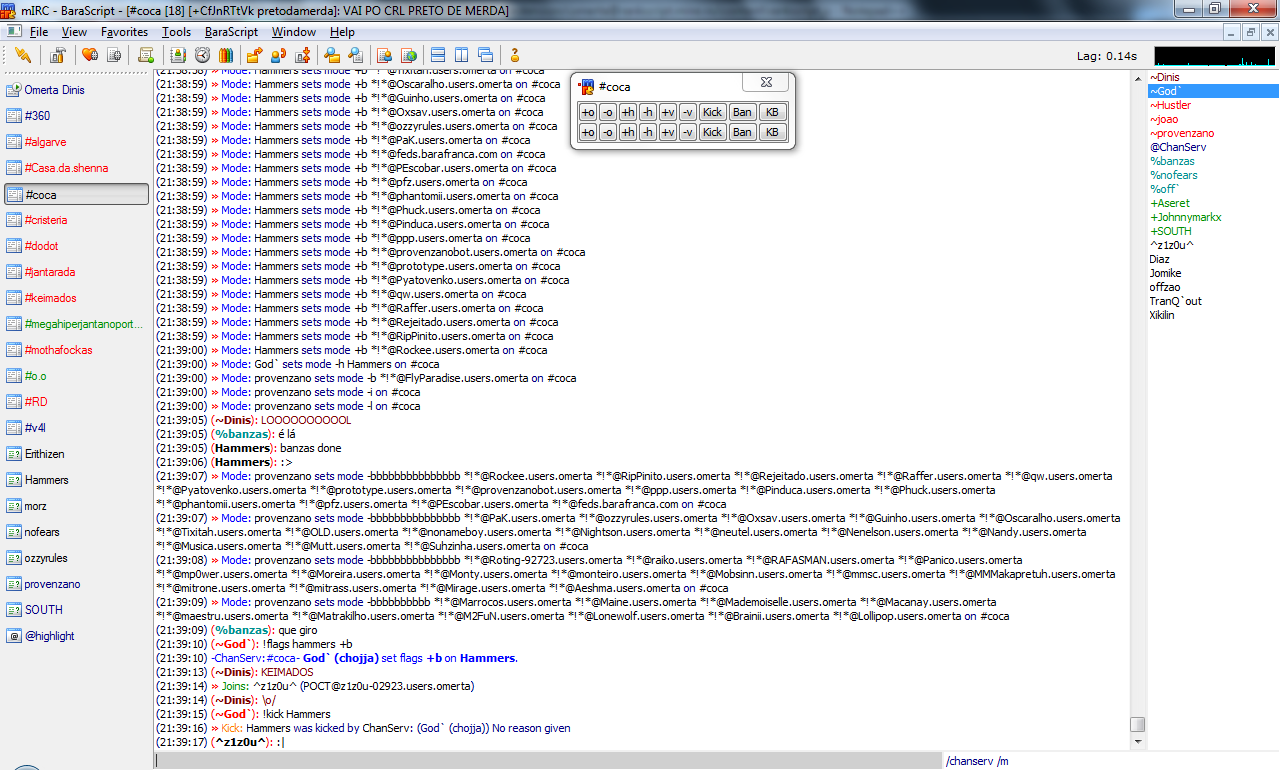Click the Cascade windows toolbar icon

click(x=485, y=55)
